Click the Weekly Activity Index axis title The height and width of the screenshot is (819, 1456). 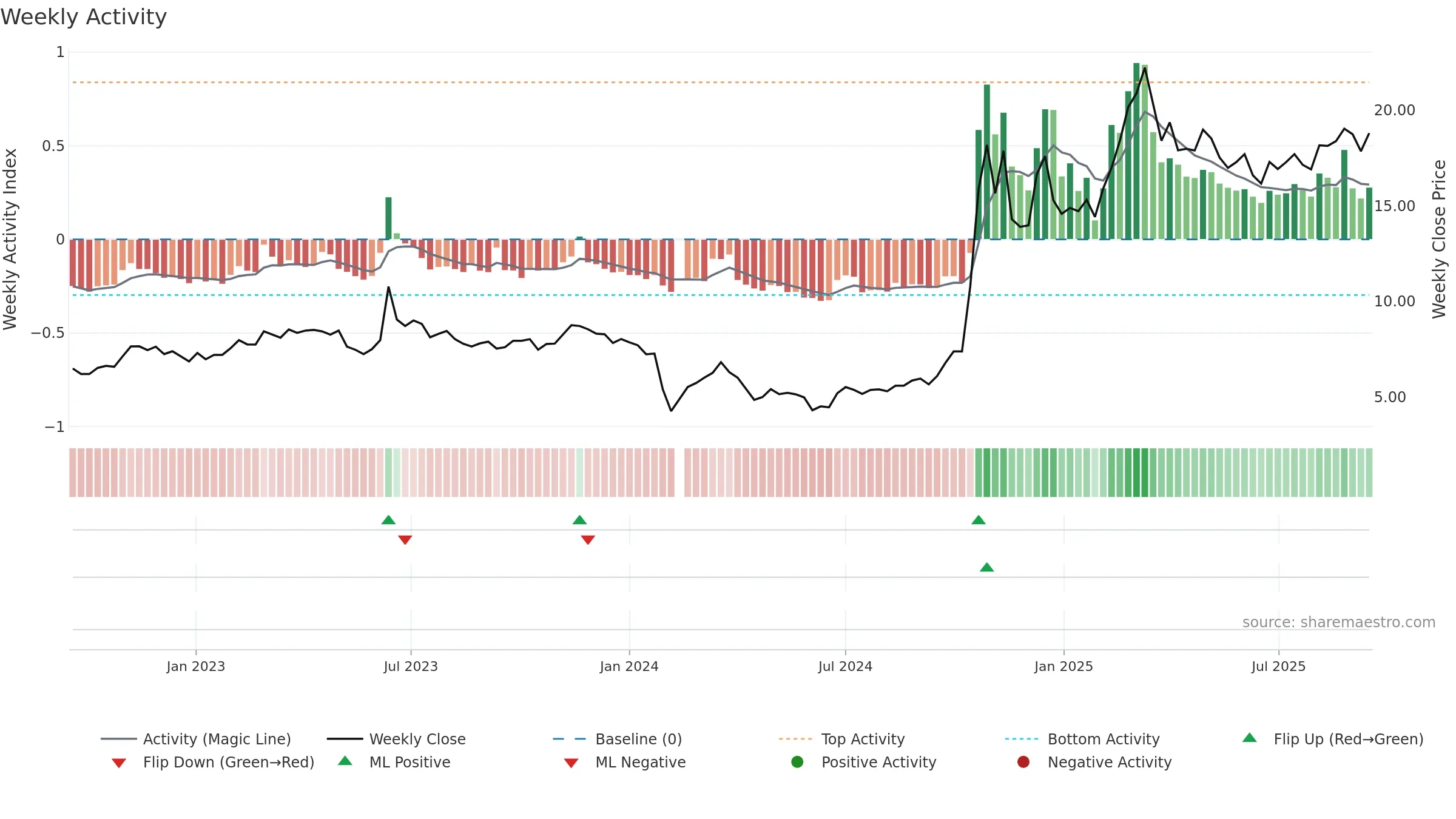tap(10, 239)
